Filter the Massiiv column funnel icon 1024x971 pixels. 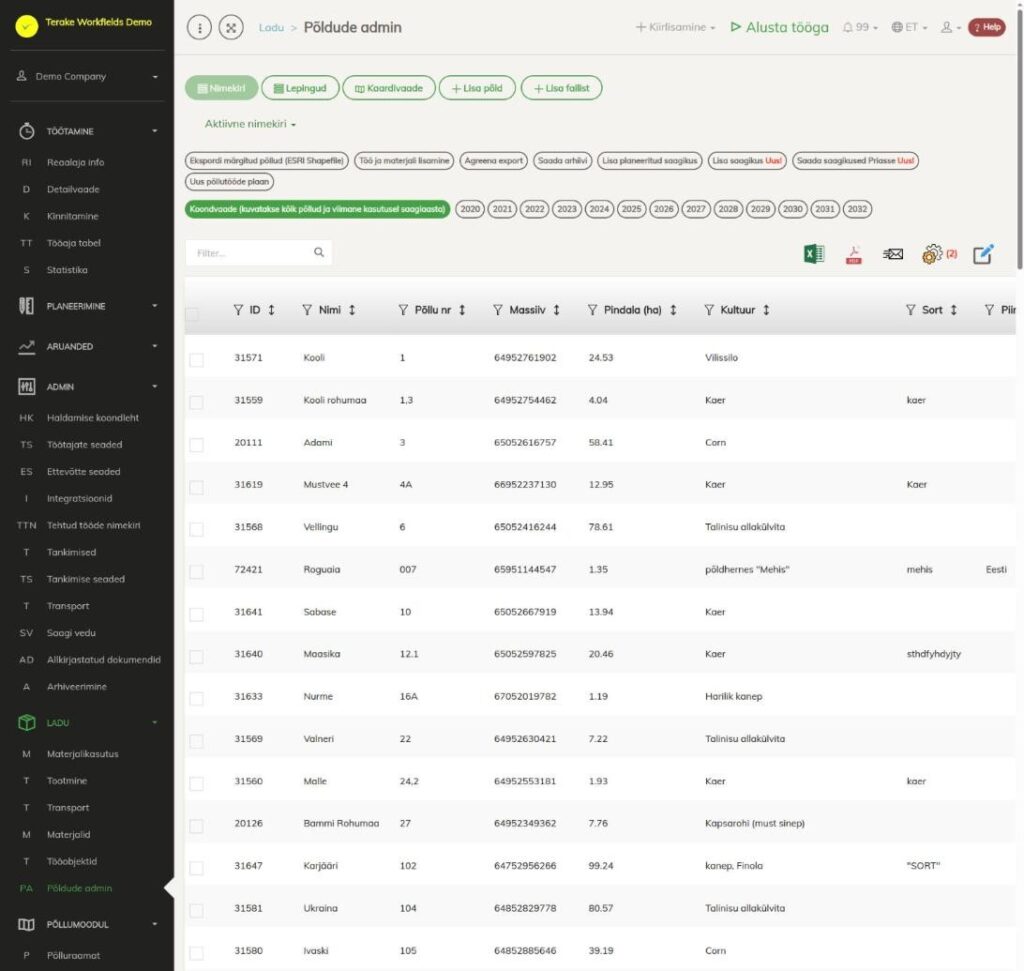[x=498, y=310]
